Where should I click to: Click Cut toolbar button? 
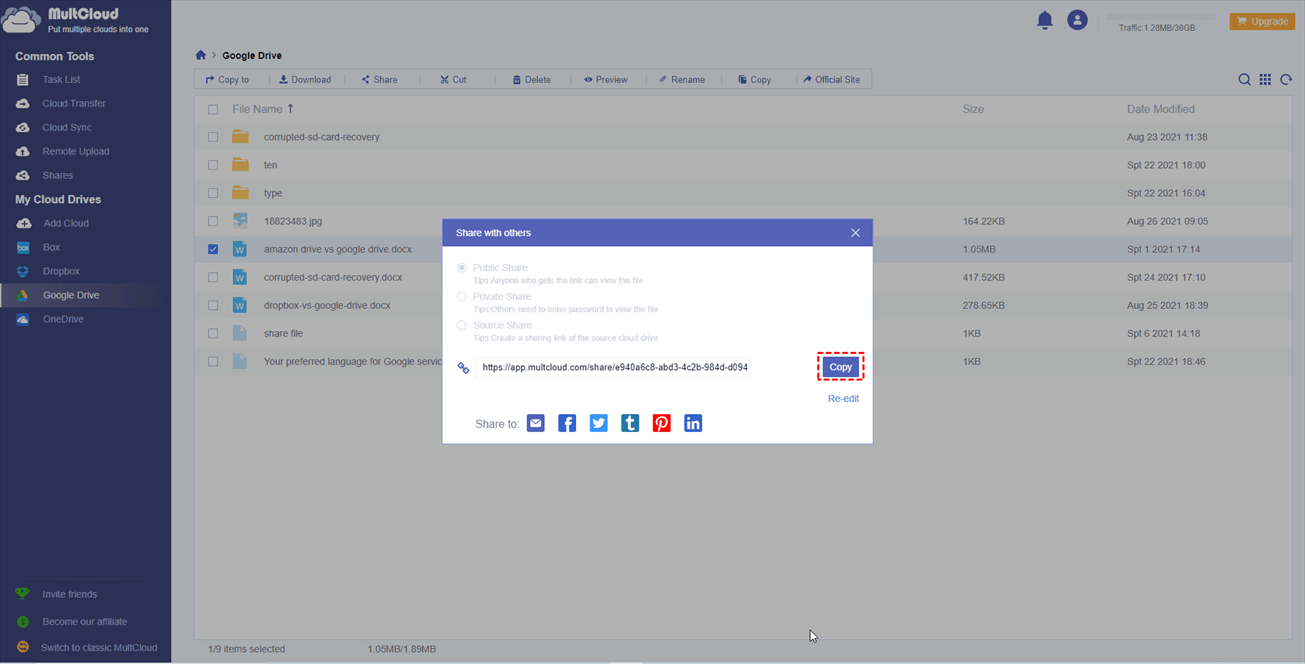(x=453, y=79)
